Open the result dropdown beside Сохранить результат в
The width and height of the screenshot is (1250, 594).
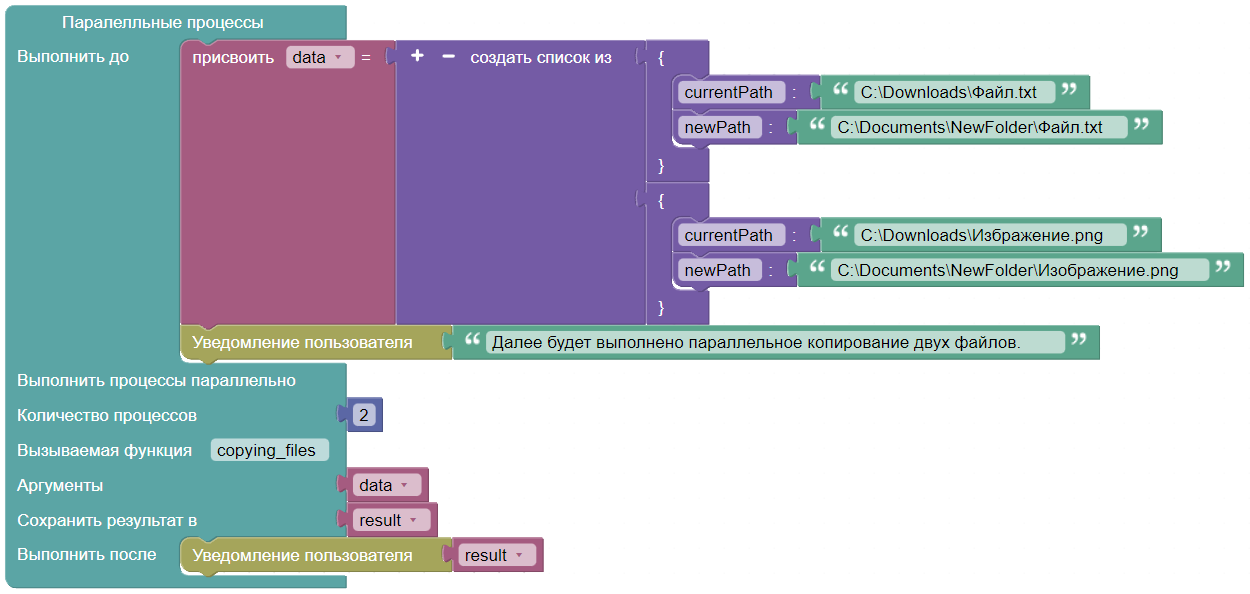(x=390, y=520)
